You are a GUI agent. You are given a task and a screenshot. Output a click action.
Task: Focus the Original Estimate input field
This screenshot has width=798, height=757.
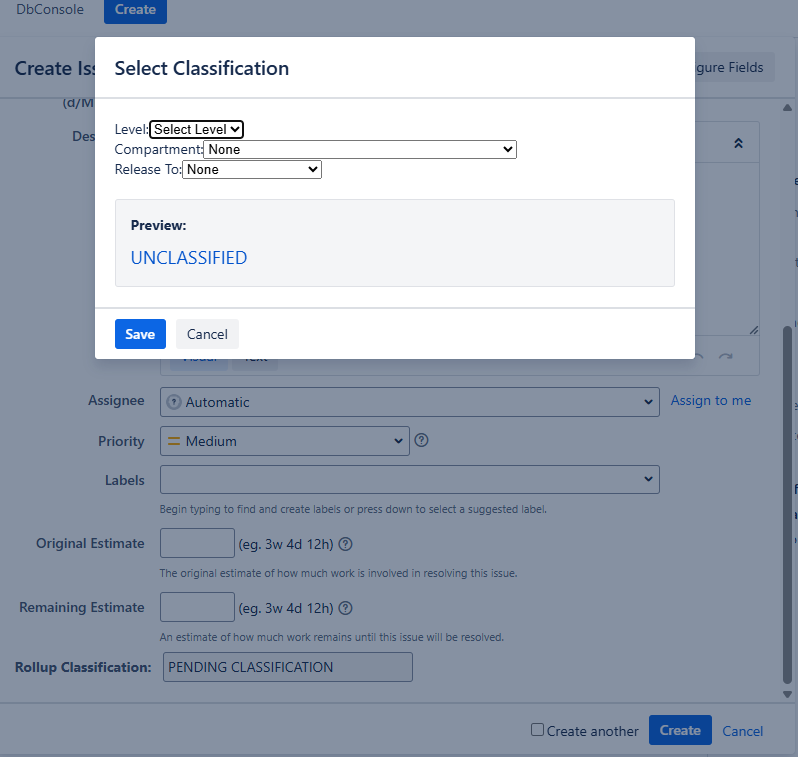pos(197,544)
